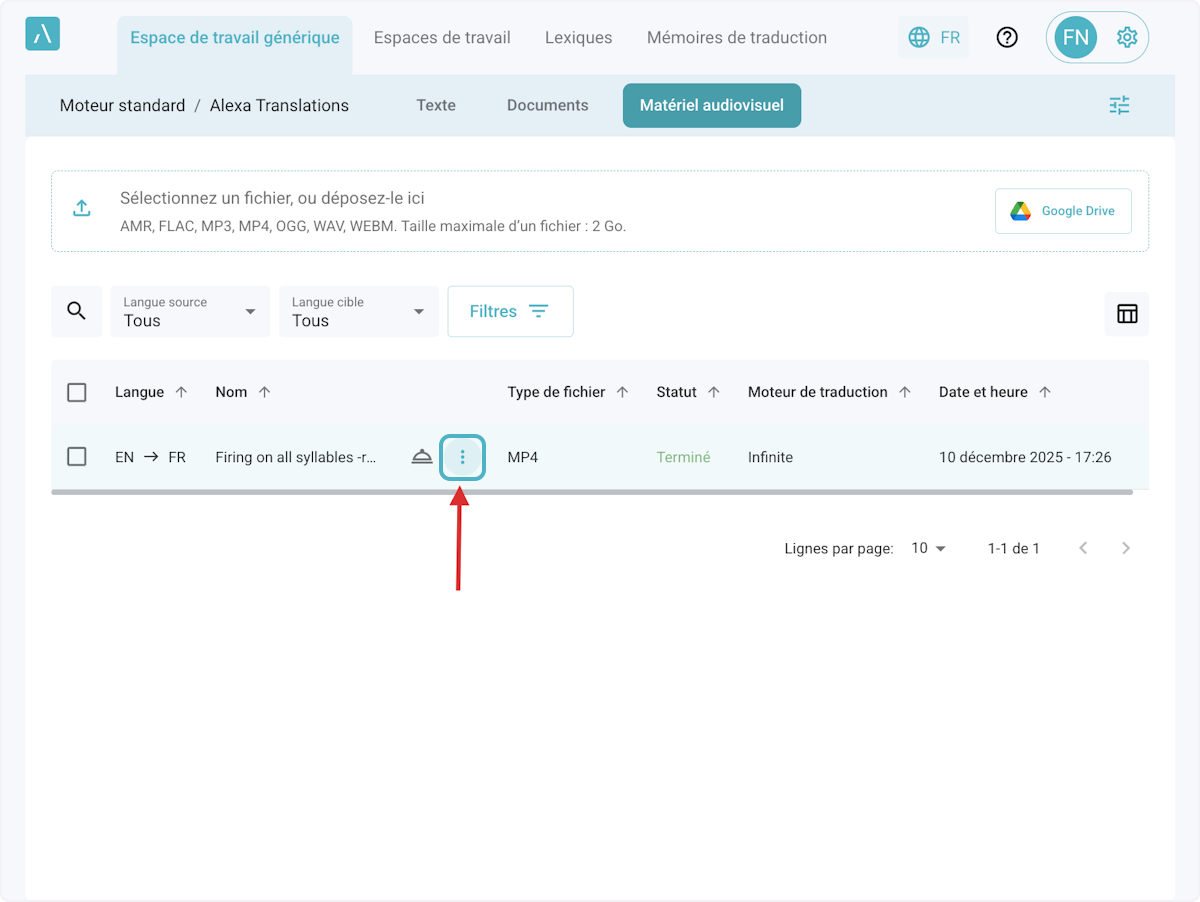Expand the Langue cible dropdown
The width and height of the screenshot is (1200, 902).
[x=358, y=312]
